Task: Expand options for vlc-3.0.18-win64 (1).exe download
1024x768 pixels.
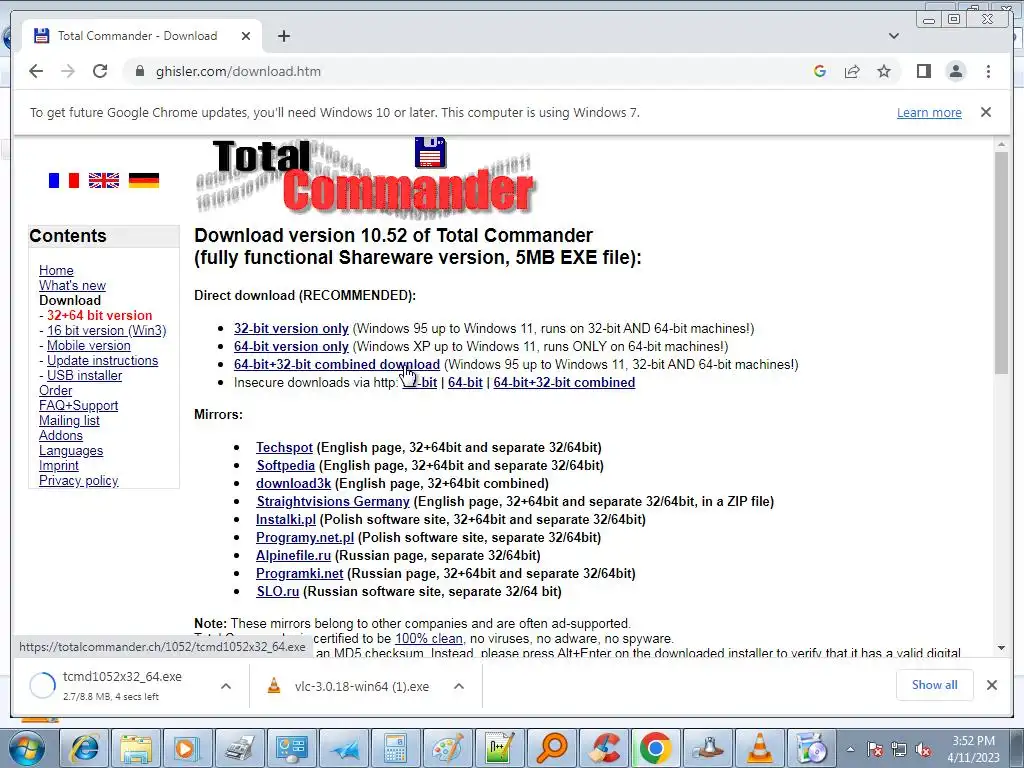Action: click(x=459, y=686)
